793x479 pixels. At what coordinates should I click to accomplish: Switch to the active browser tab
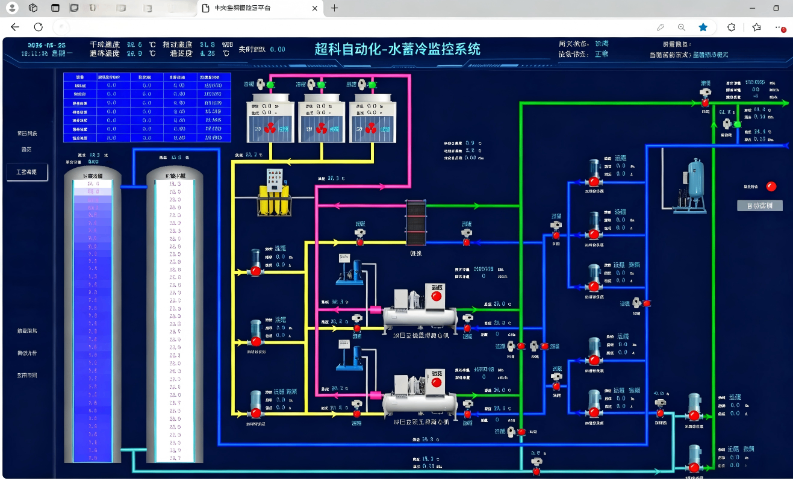[260, 8]
